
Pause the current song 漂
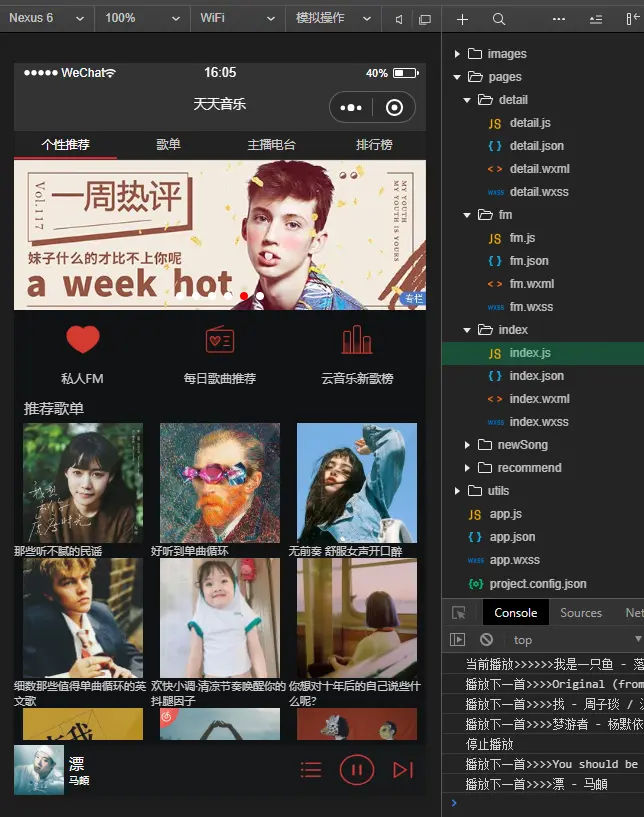[357, 770]
